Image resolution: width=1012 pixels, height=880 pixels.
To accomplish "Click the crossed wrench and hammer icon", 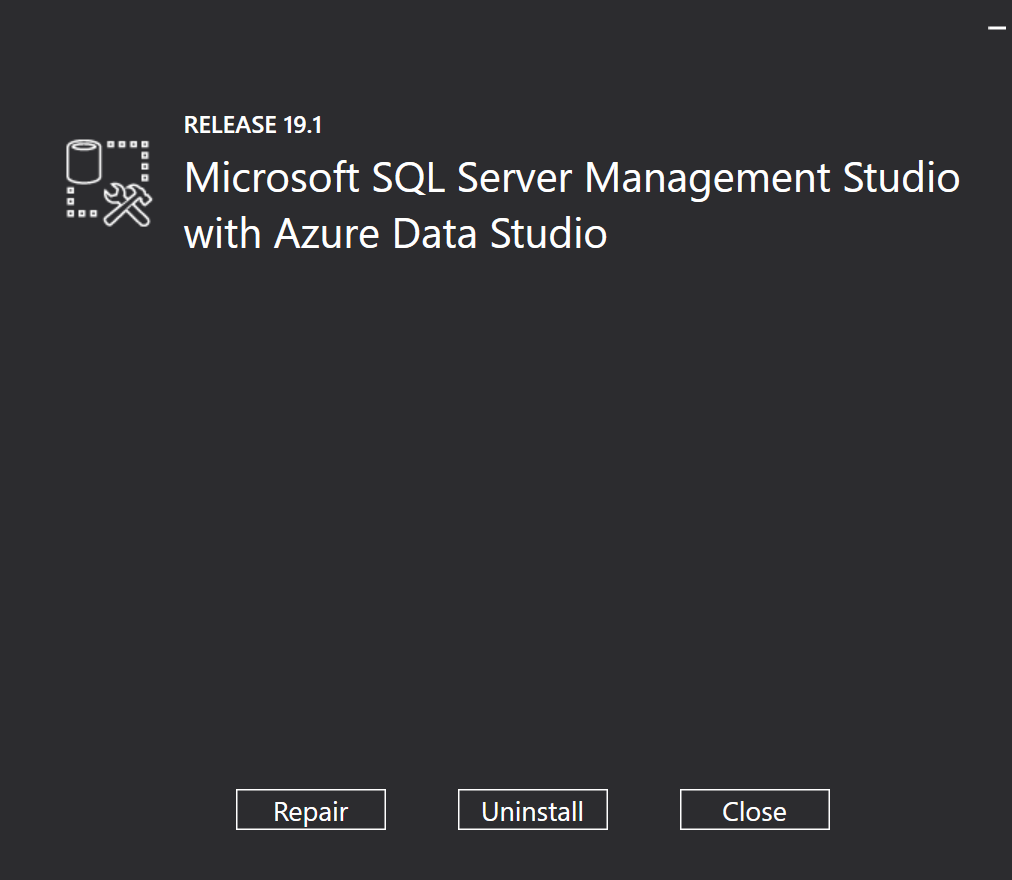I will point(128,205).
